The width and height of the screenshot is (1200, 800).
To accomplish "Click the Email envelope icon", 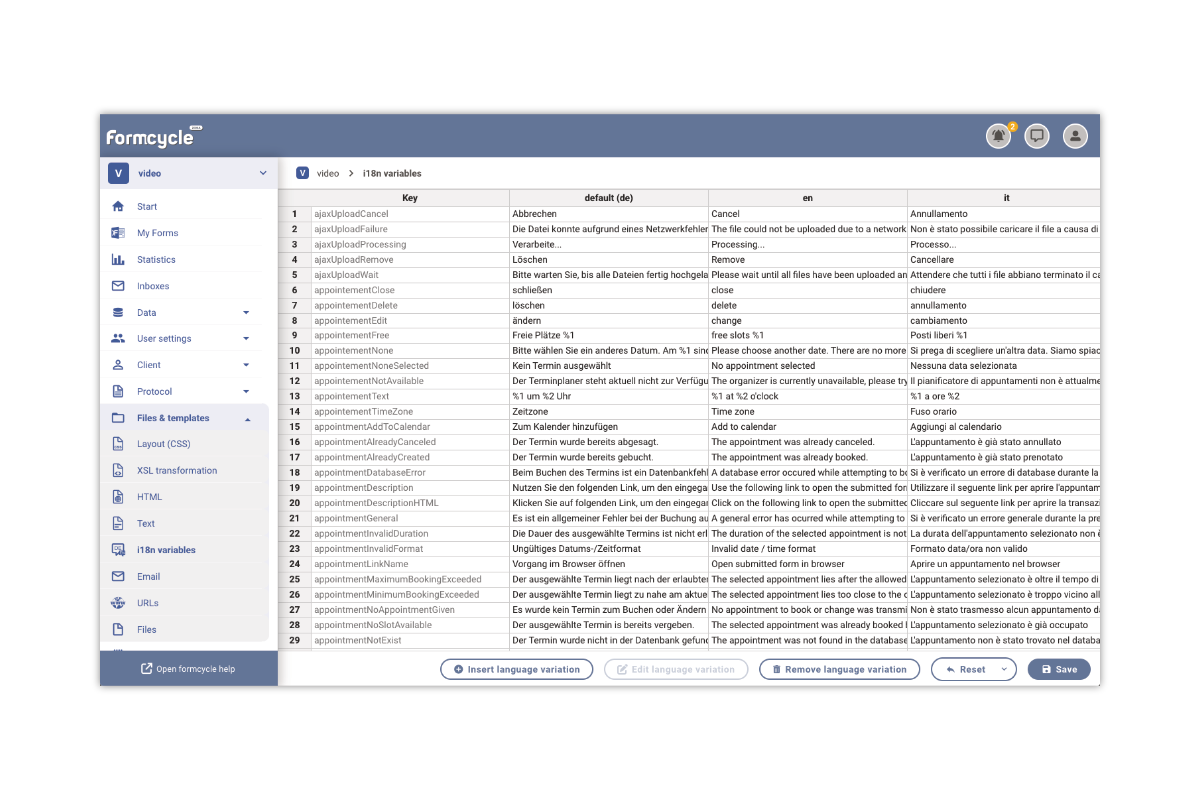I will 118,577.
